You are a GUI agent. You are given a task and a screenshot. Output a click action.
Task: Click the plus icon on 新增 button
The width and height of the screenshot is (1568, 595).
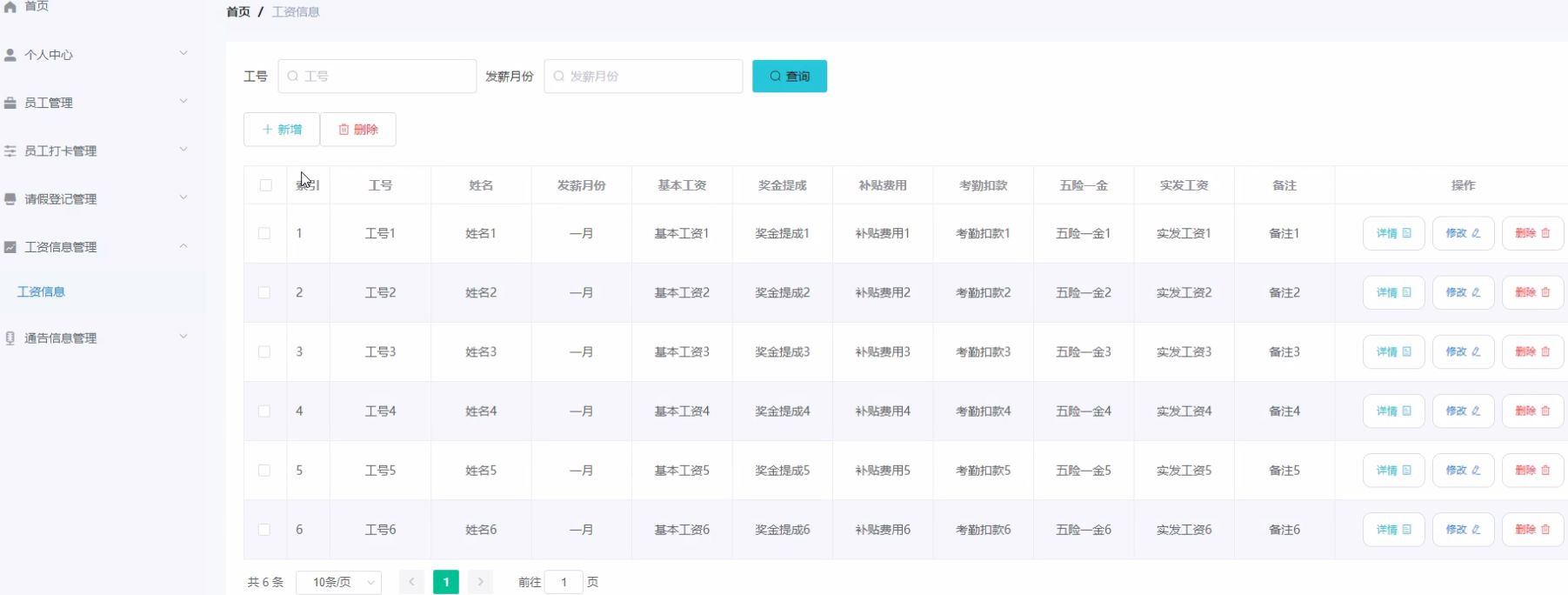268,130
